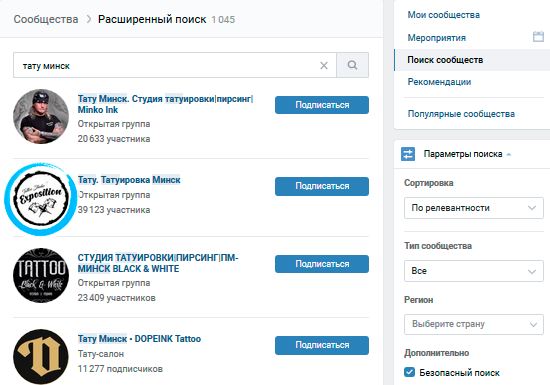Open DOPEINK Tattoo group avatar
This screenshot has width=550, height=385.
click(41, 357)
